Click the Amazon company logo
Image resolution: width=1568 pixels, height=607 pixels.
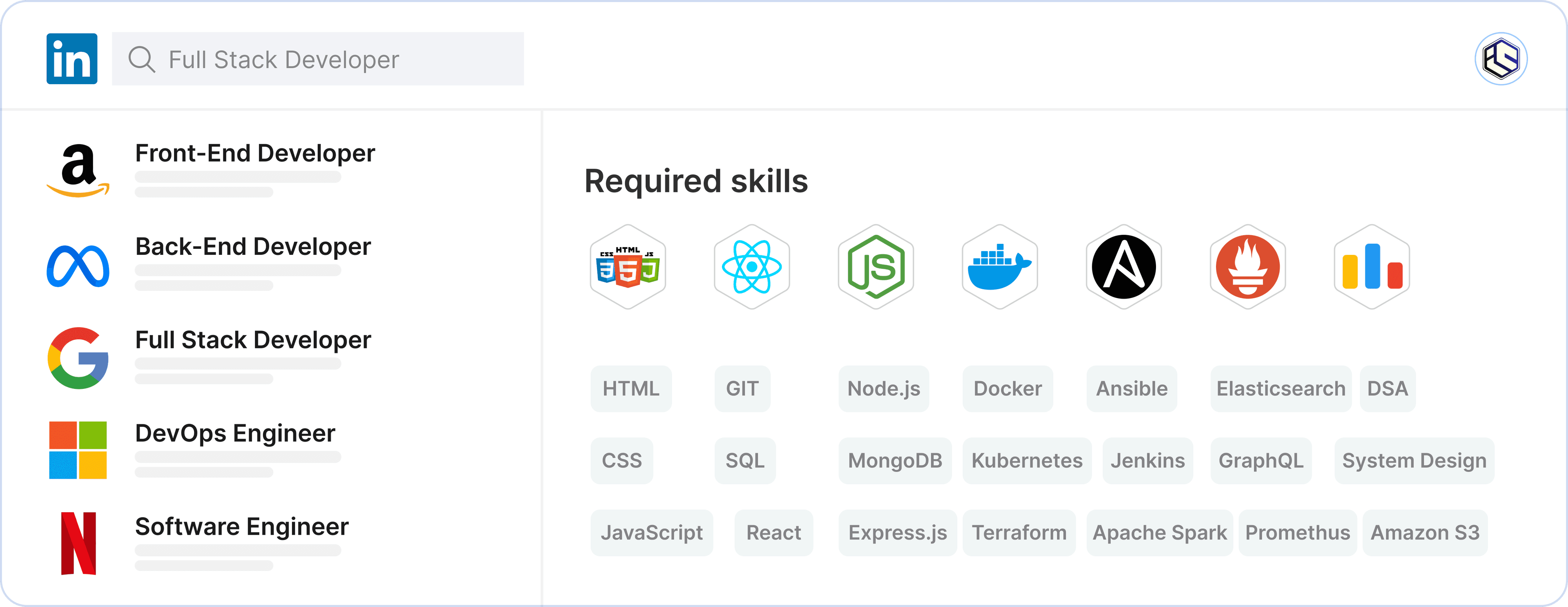click(x=78, y=170)
